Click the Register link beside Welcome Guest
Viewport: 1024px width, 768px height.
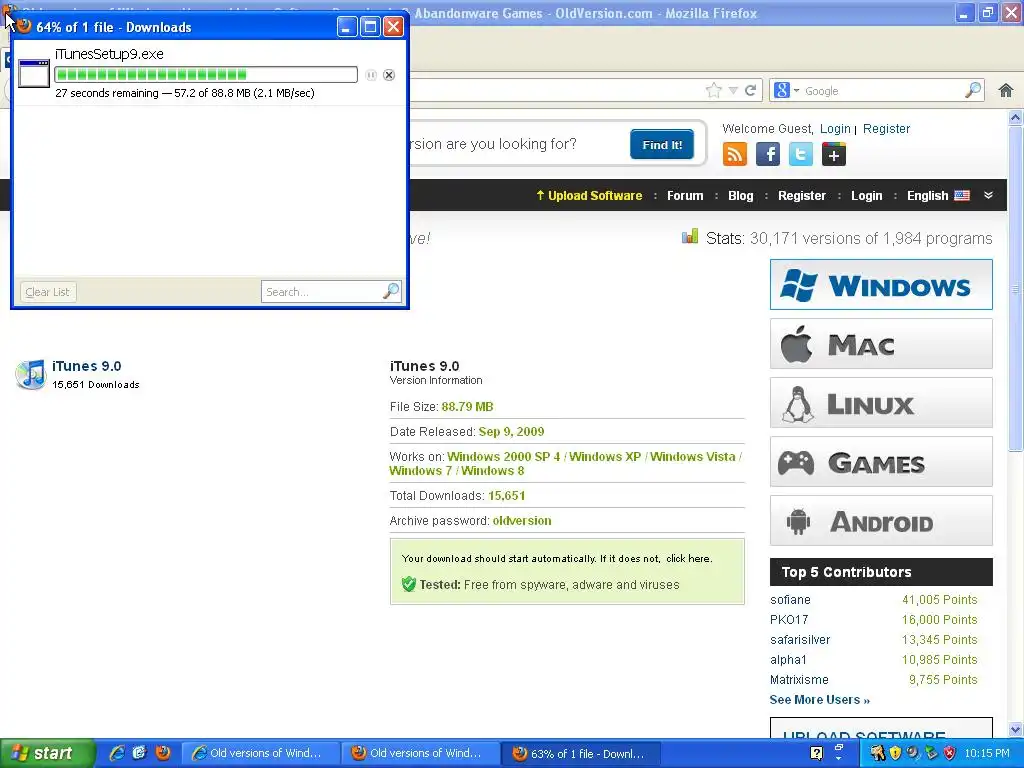click(x=886, y=129)
